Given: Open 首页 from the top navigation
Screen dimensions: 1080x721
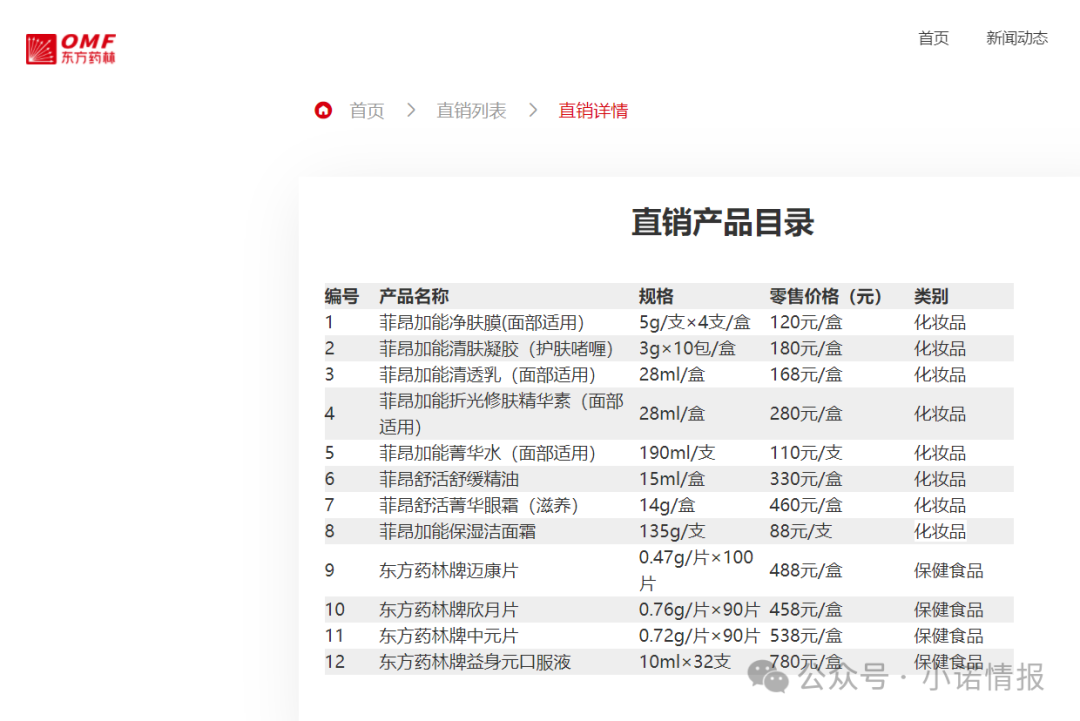Looking at the screenshot, I should tap(933, 39).
